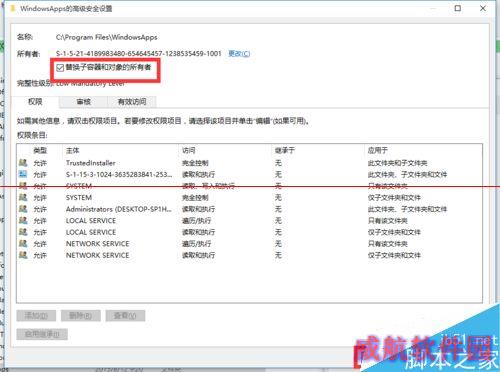The image size is (500, 372).
Task: Click the 查看 button
Action: coord(125,315)
